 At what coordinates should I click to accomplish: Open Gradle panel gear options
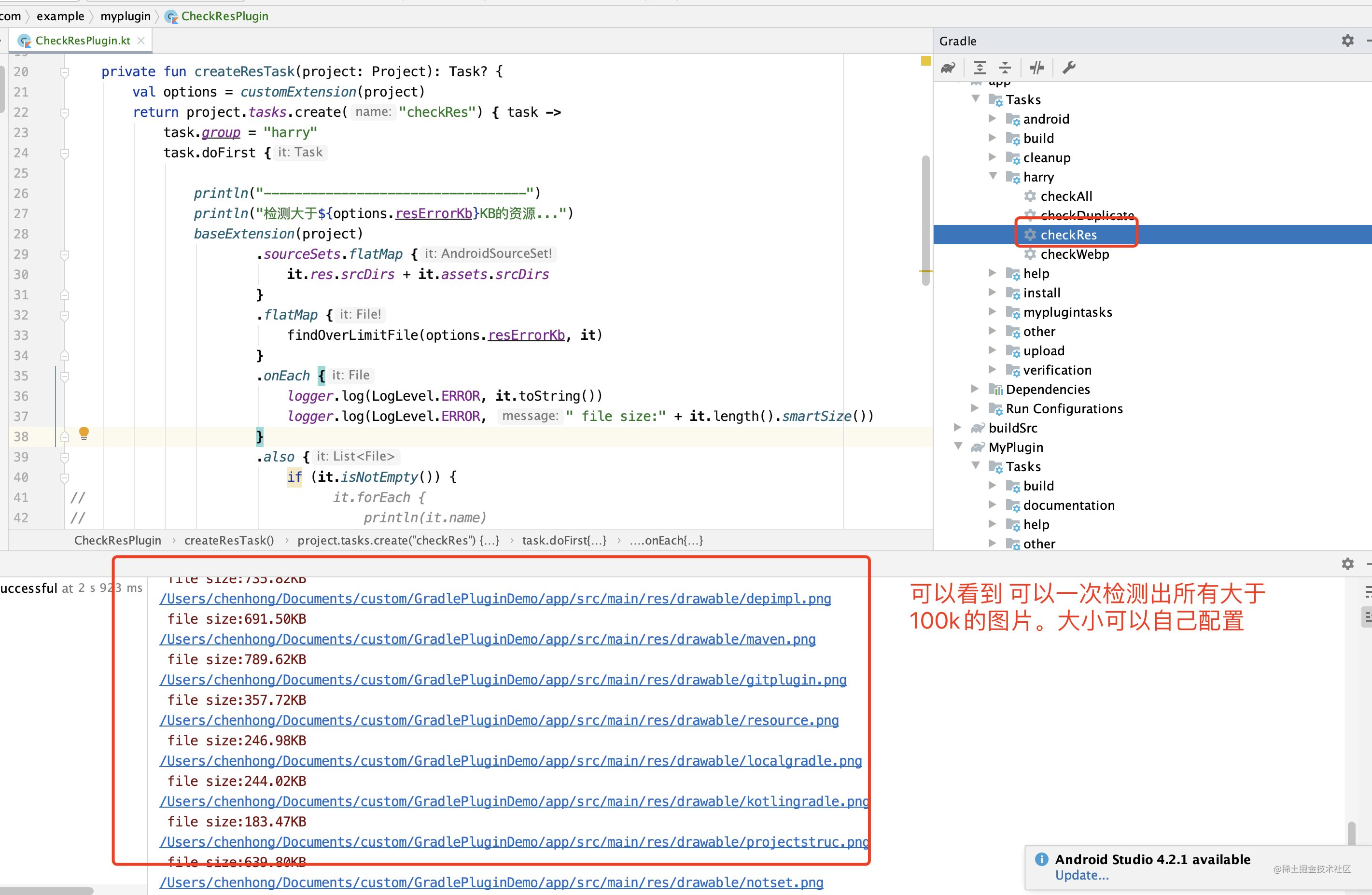(1347, 41)
